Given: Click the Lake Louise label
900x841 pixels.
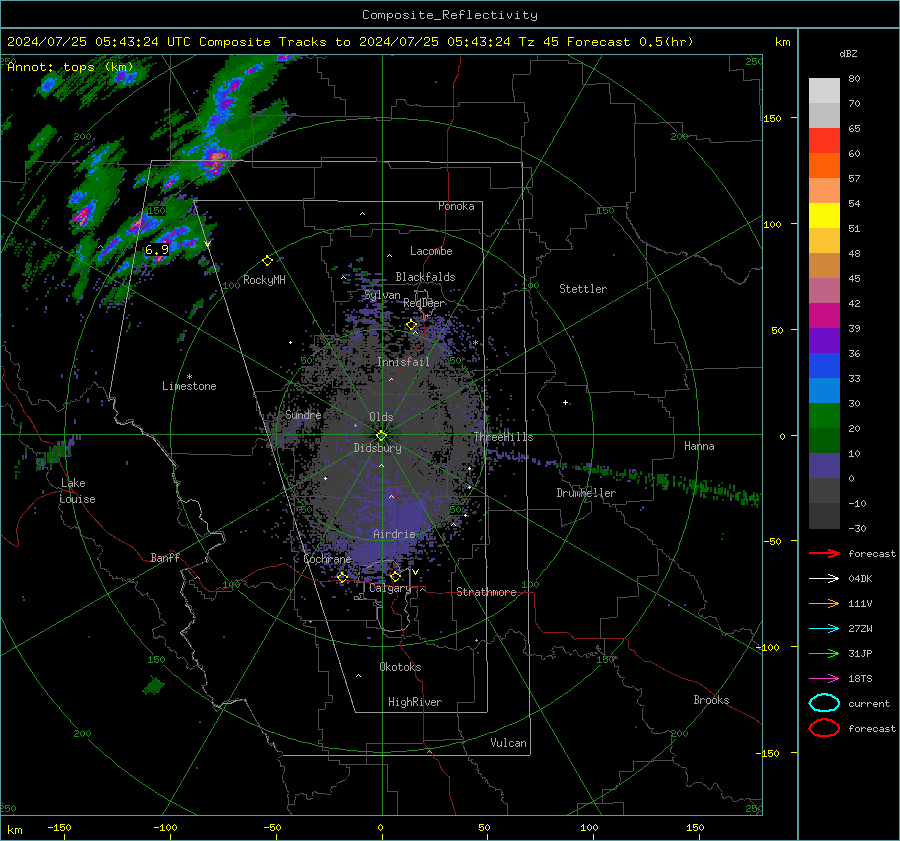Looking at the screenshot, I should 77,491.
